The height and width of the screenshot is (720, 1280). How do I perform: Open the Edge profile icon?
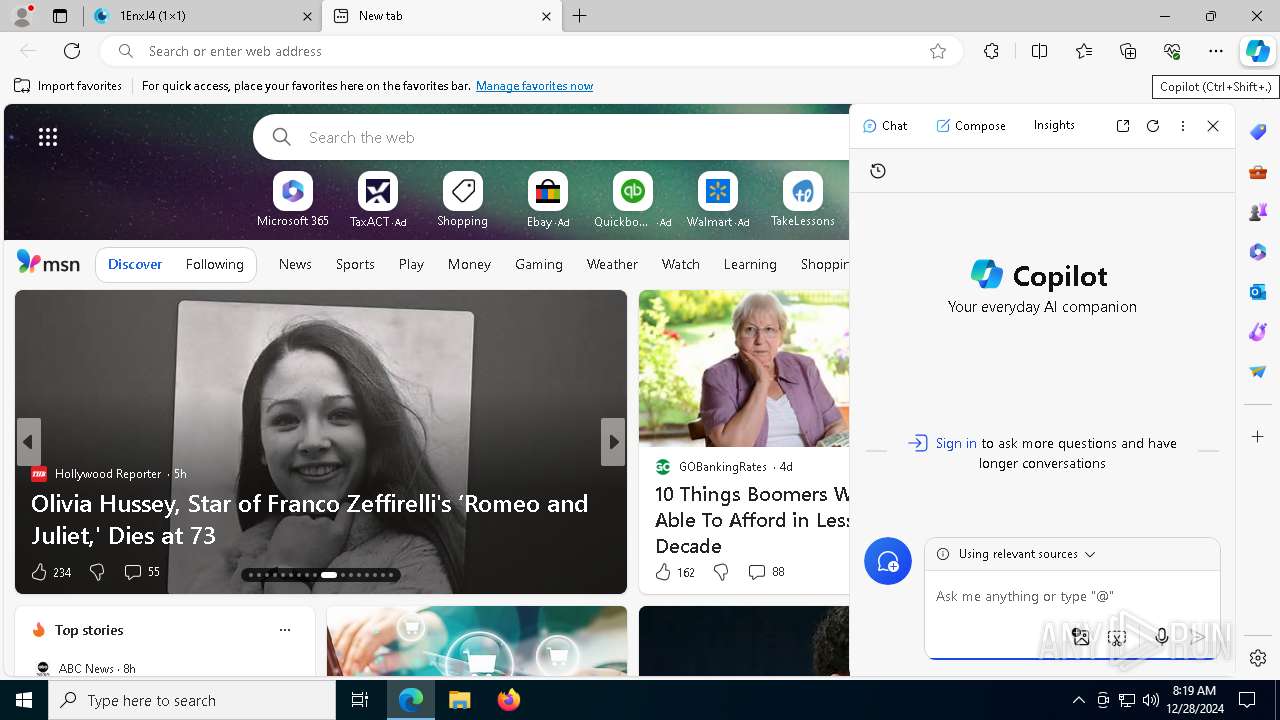tap(22, 16)
